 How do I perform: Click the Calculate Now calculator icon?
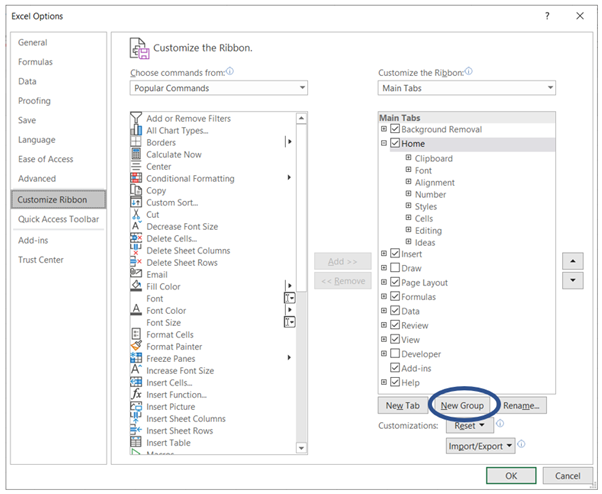click(x=136, y=154)
